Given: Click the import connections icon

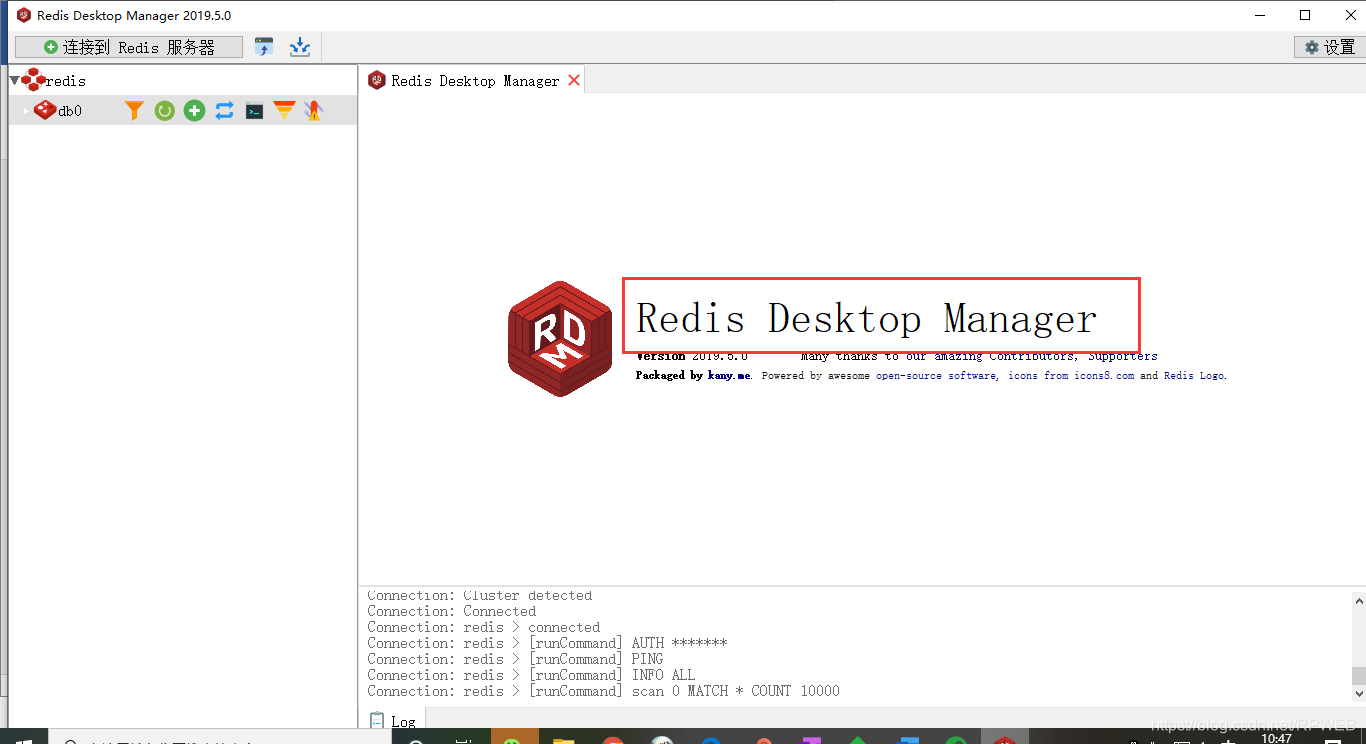Looking at the screenshot, I should click(x=264, y=47).
